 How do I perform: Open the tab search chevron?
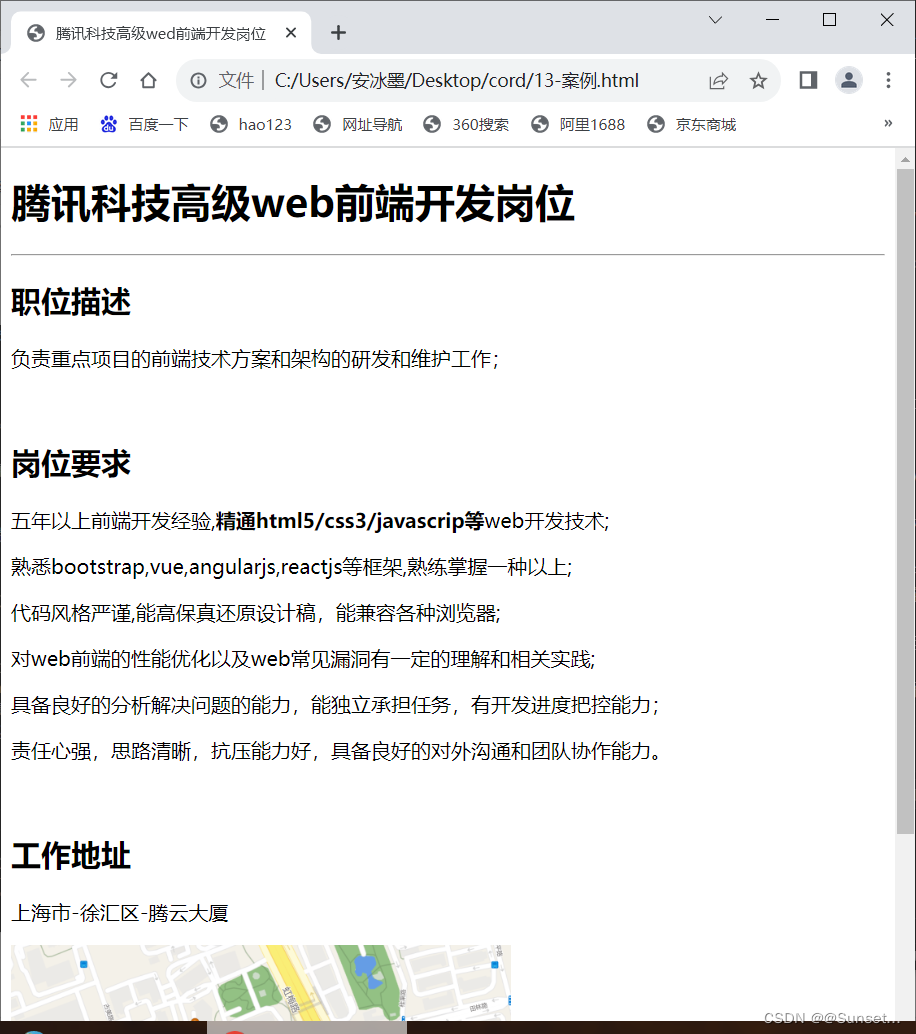(x=716, y=20)
